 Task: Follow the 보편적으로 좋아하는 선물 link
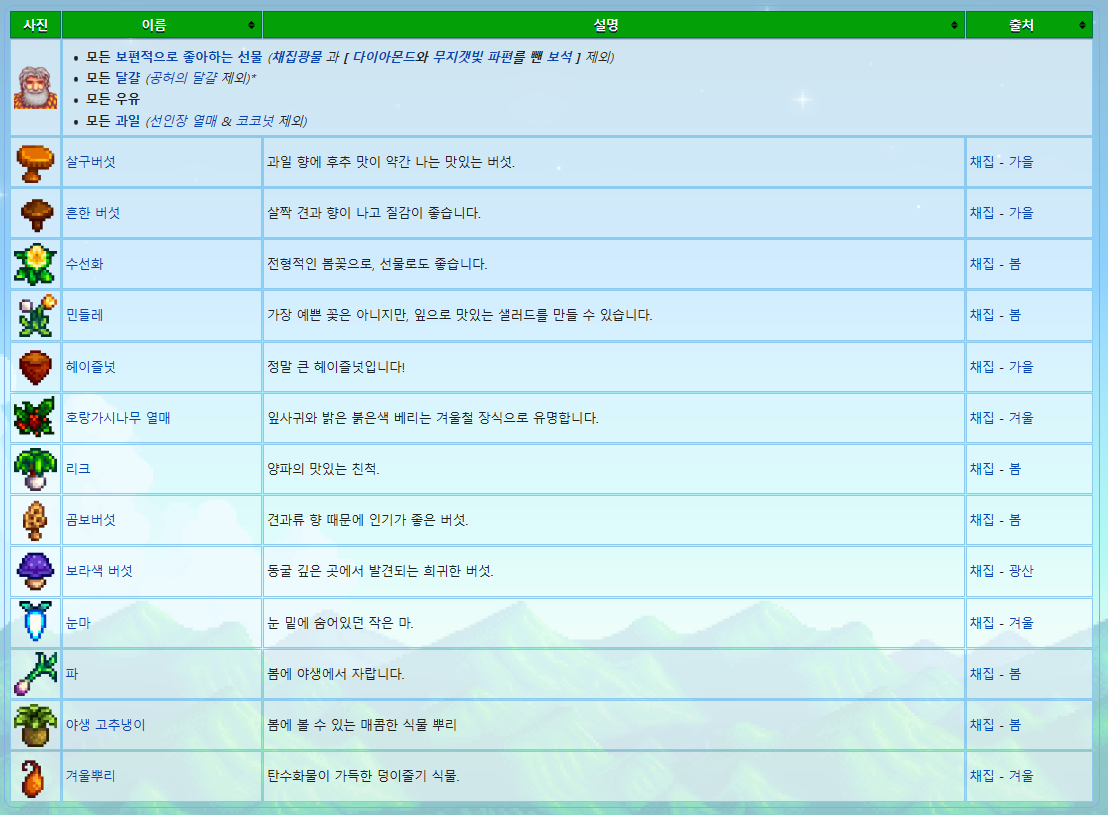pos(189,57)
